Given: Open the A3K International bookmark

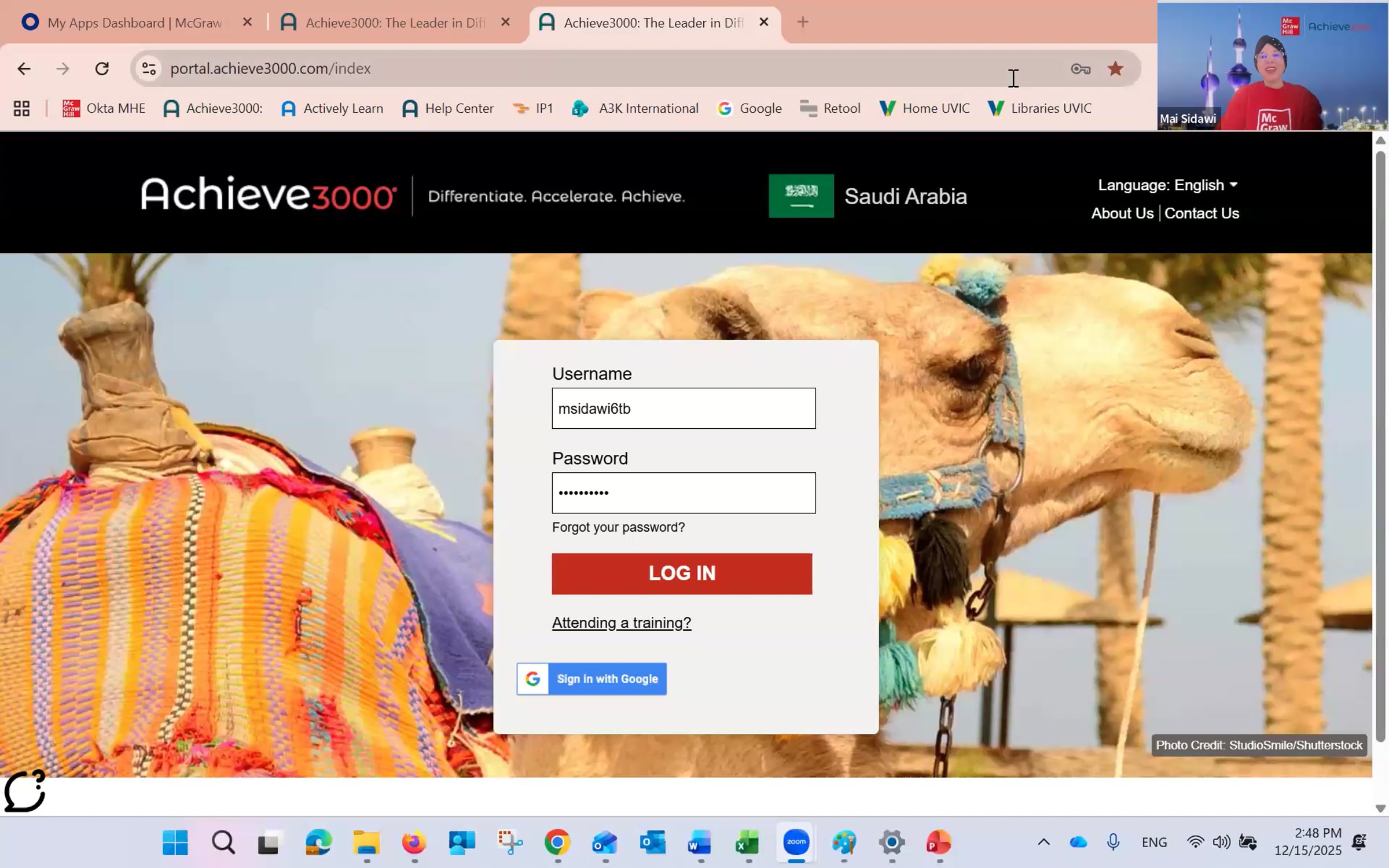Looking at the screenshot, I should click(635, 108).
